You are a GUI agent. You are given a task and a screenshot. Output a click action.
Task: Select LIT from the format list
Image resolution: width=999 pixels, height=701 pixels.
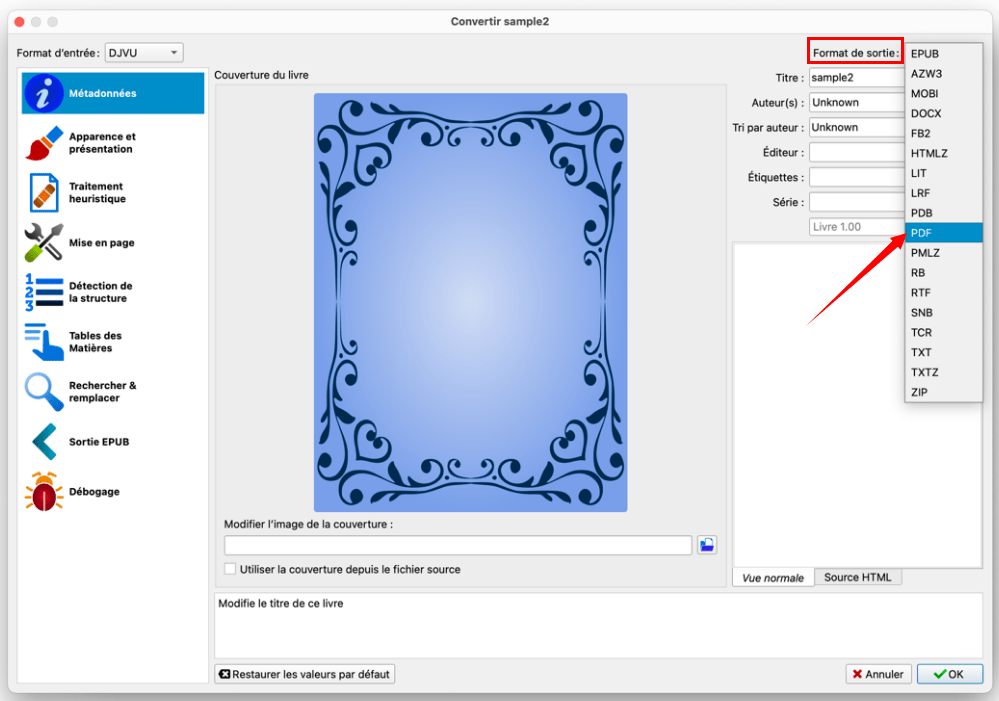943,173
